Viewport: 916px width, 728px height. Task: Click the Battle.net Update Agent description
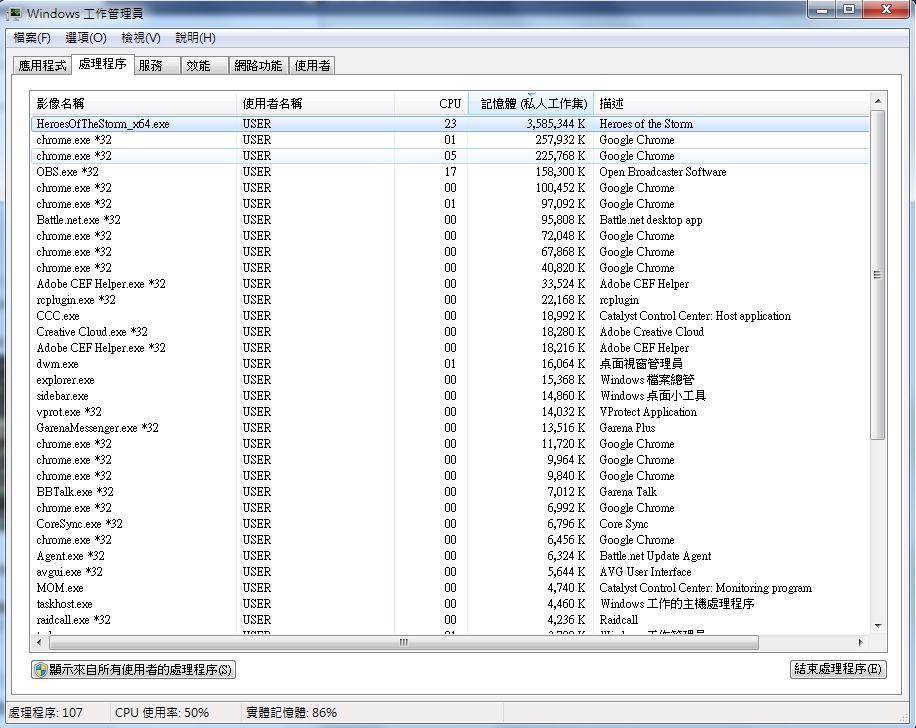click(655, 556)
